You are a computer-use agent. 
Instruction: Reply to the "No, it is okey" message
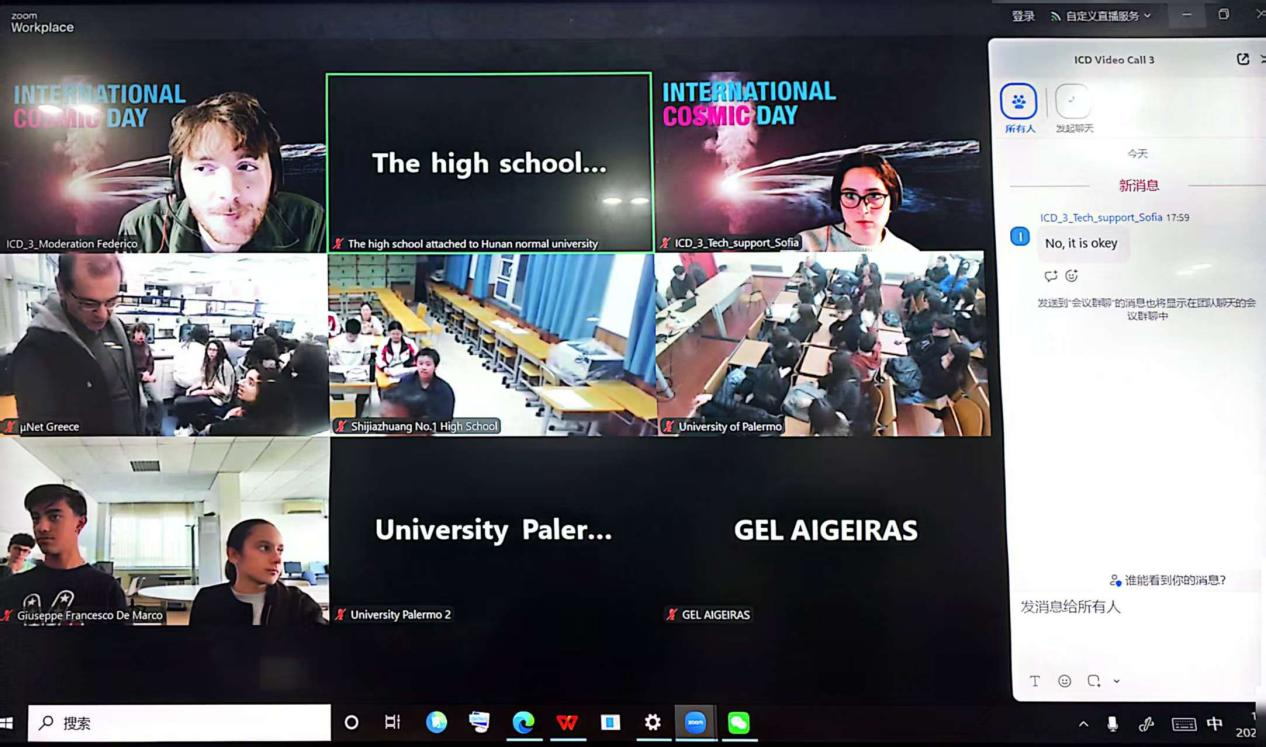point(1050,276)
